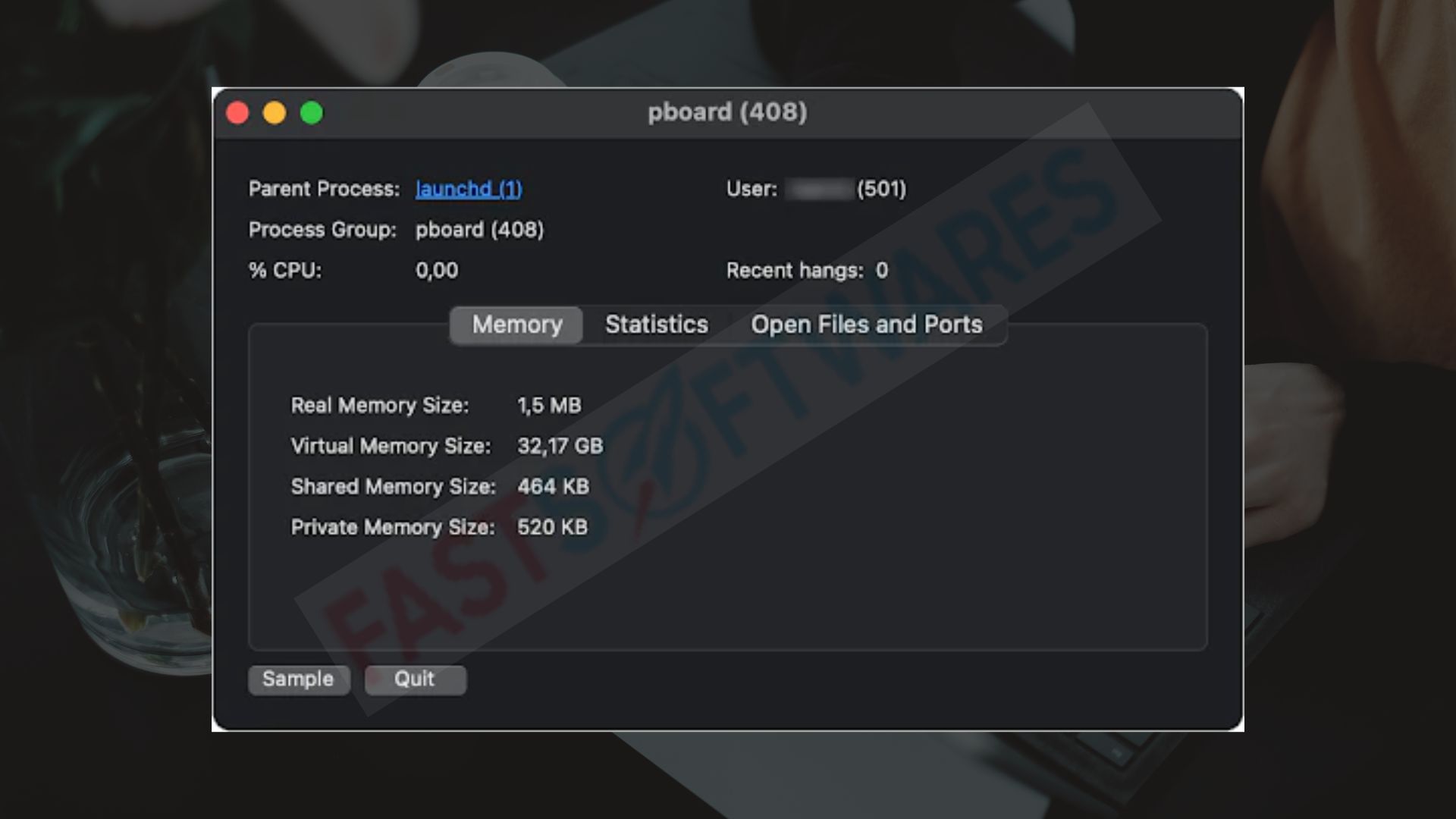Click the Shared Memory Size label
1456x819 pixels.
pyautogui.click(x=393, y=487)
